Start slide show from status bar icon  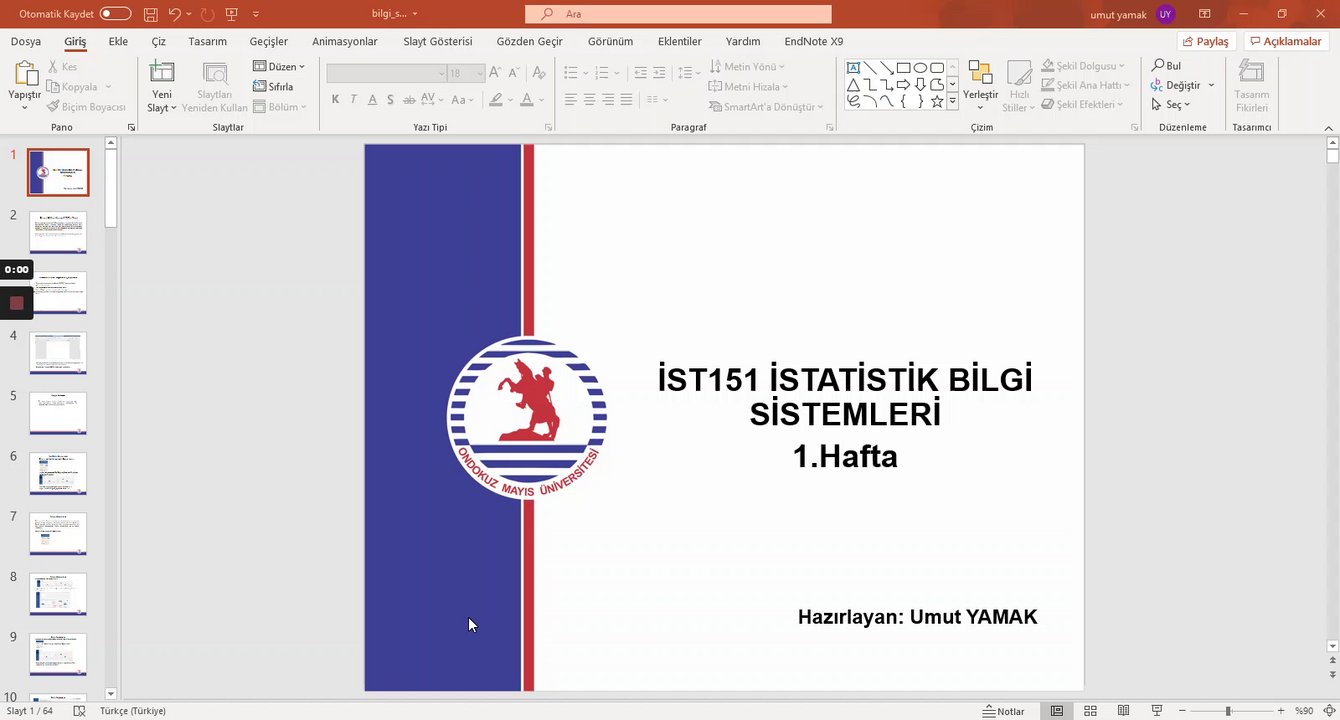point(1157,711)
